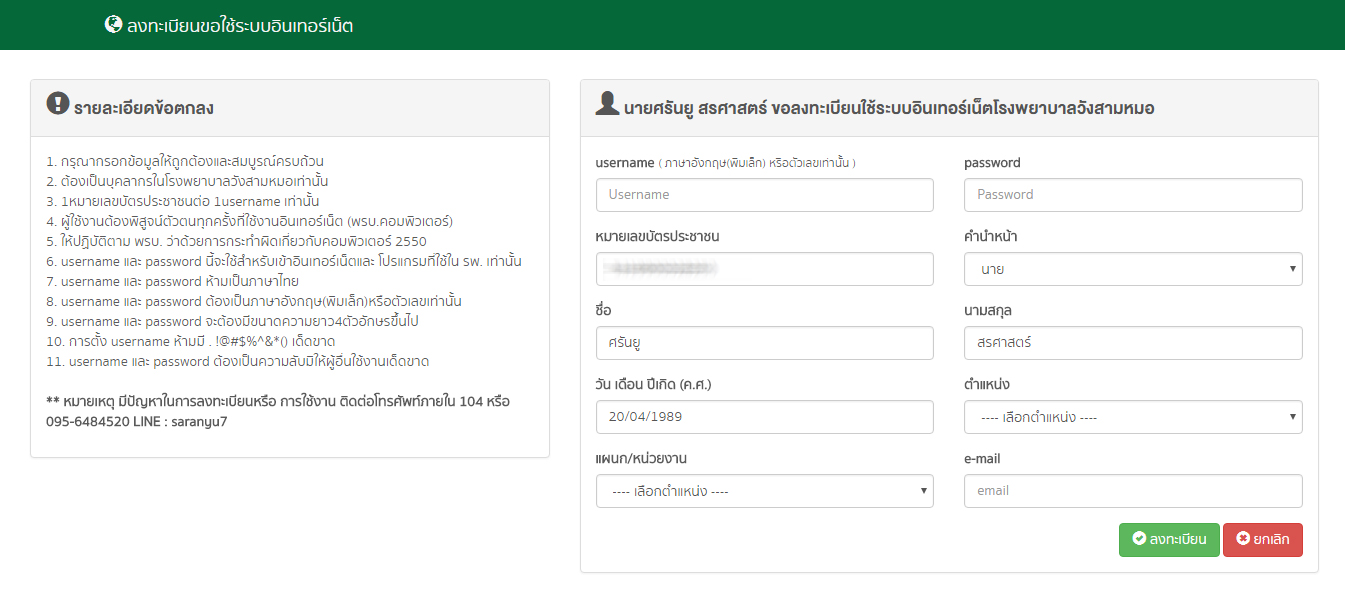The image size is (1345, 590).
Task: Click the user silhouette icon in form heading
Action: [607, 104]
